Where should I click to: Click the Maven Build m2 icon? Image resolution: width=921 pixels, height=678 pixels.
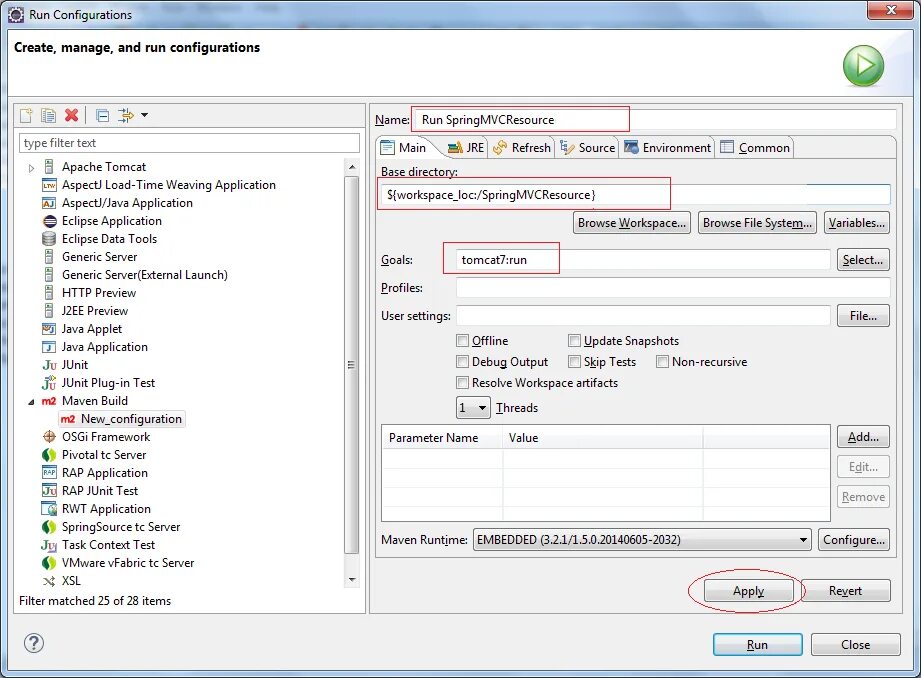(x=49, y=401)
